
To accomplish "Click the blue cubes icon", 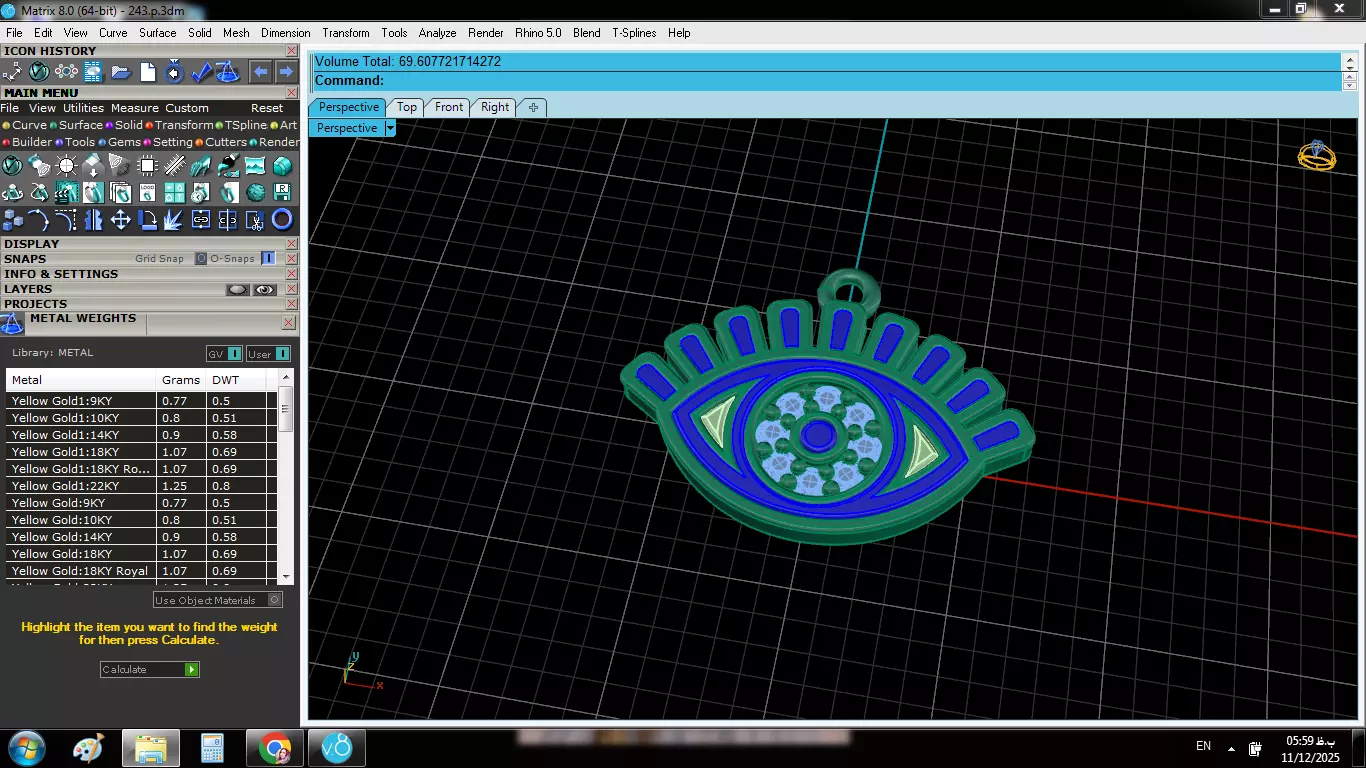I will pos(13,220).
